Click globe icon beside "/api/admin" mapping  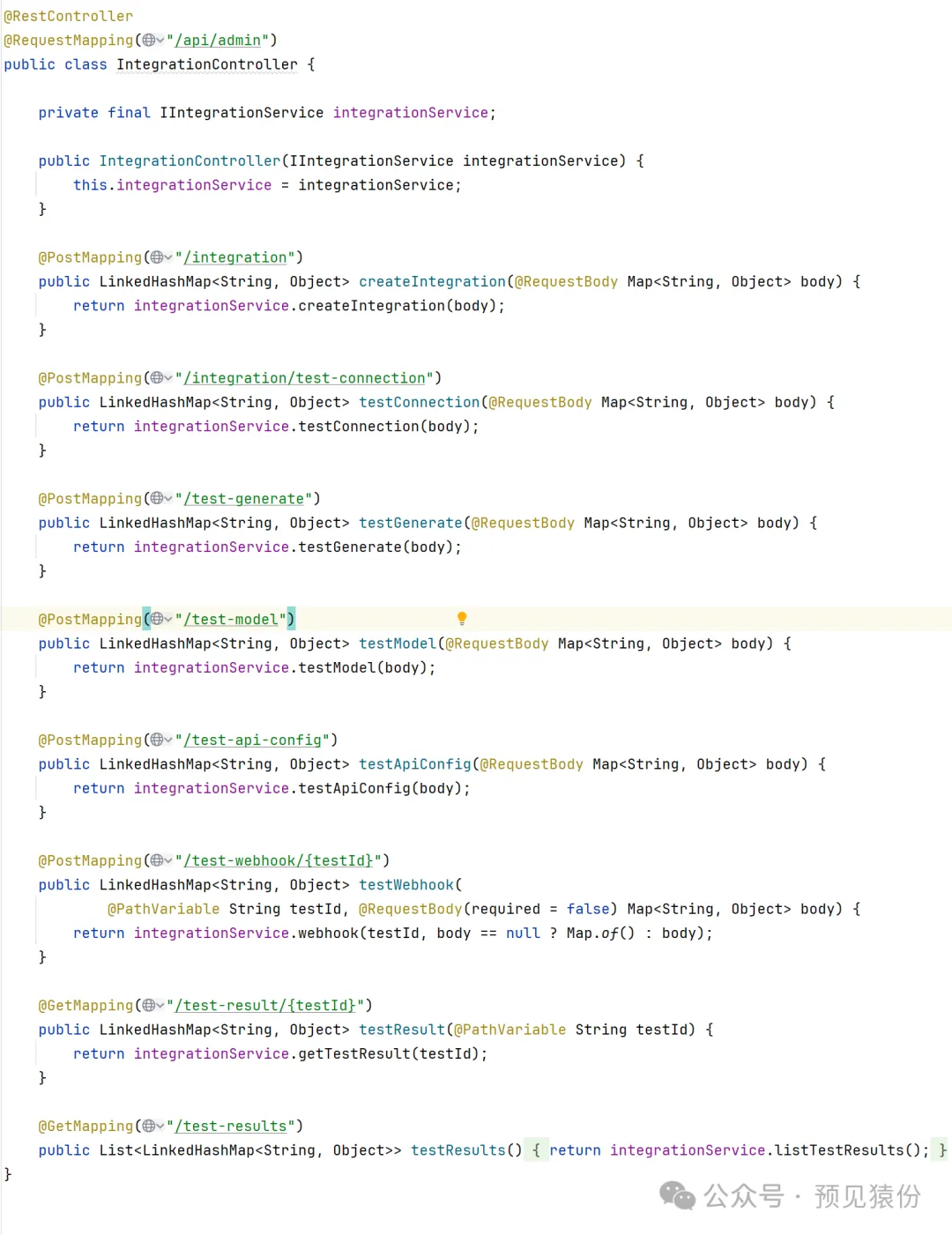click(149, 40)
